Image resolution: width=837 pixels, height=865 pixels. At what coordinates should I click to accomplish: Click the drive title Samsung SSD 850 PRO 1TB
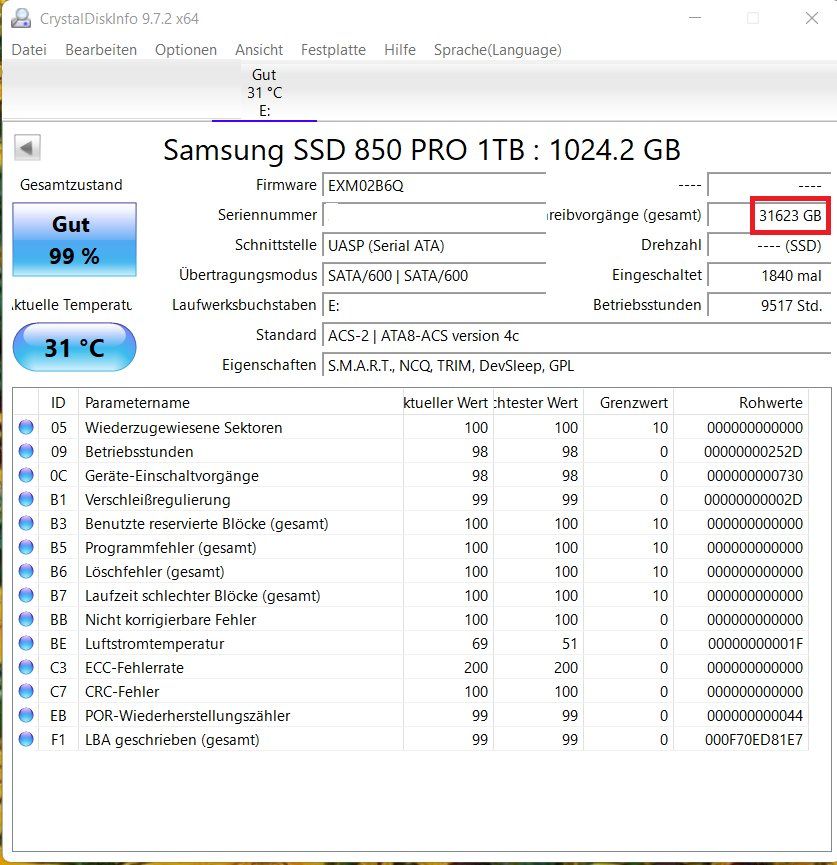(x=422, y=149)
